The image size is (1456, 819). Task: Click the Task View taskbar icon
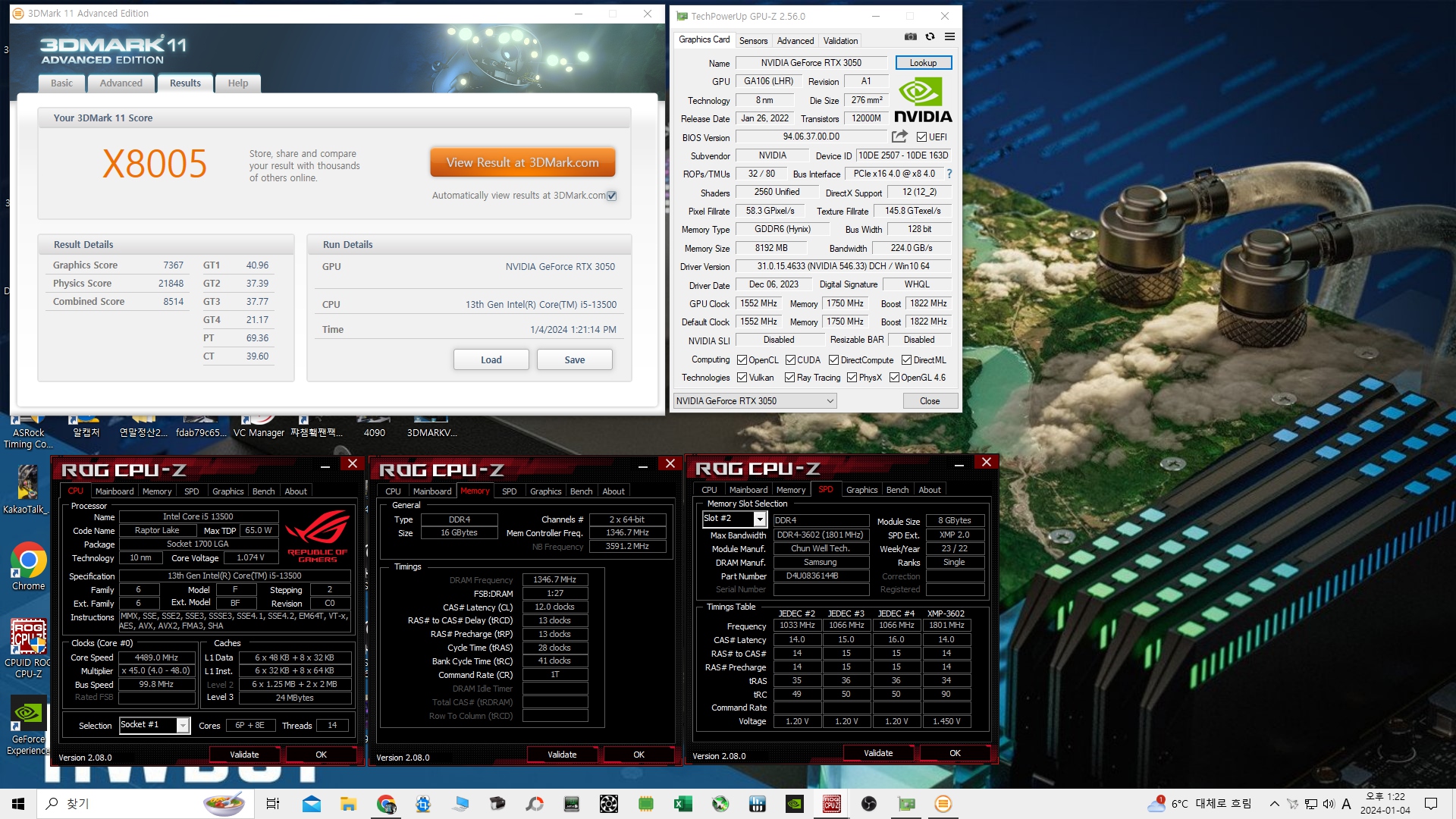273,804
